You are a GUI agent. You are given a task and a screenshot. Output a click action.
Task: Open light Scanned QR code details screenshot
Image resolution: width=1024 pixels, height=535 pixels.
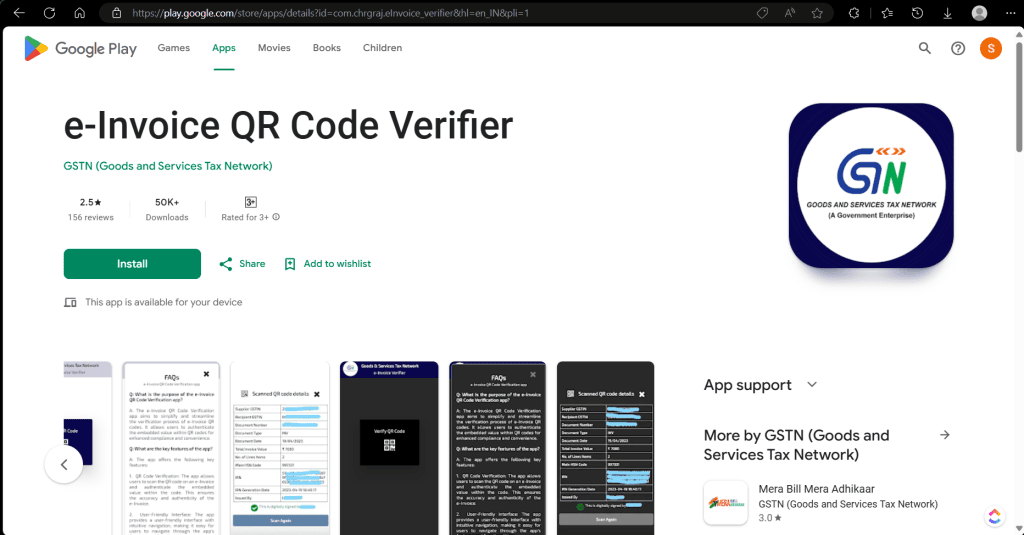280,448
